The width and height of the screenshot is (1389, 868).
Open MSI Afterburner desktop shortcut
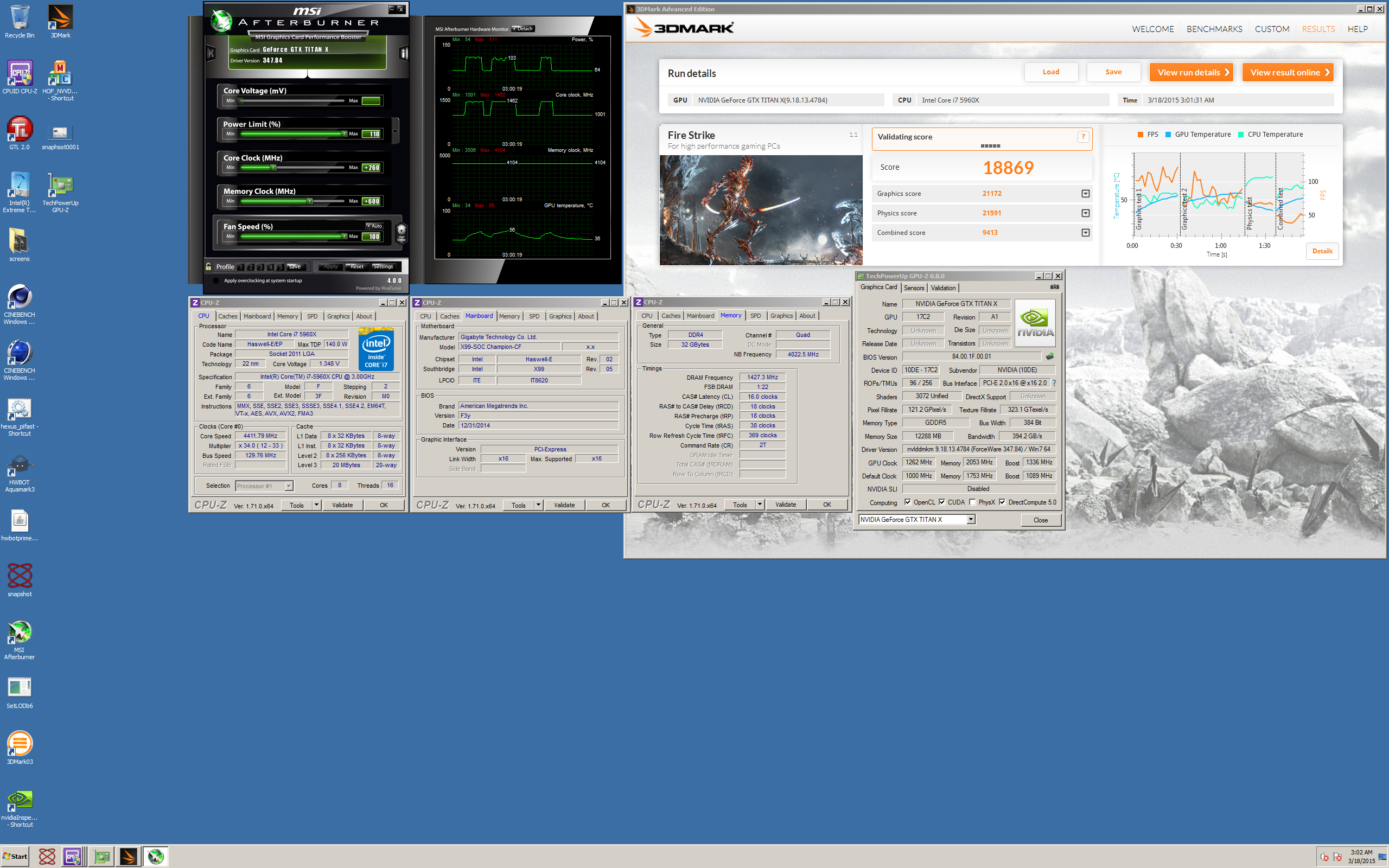coord(20,640)
